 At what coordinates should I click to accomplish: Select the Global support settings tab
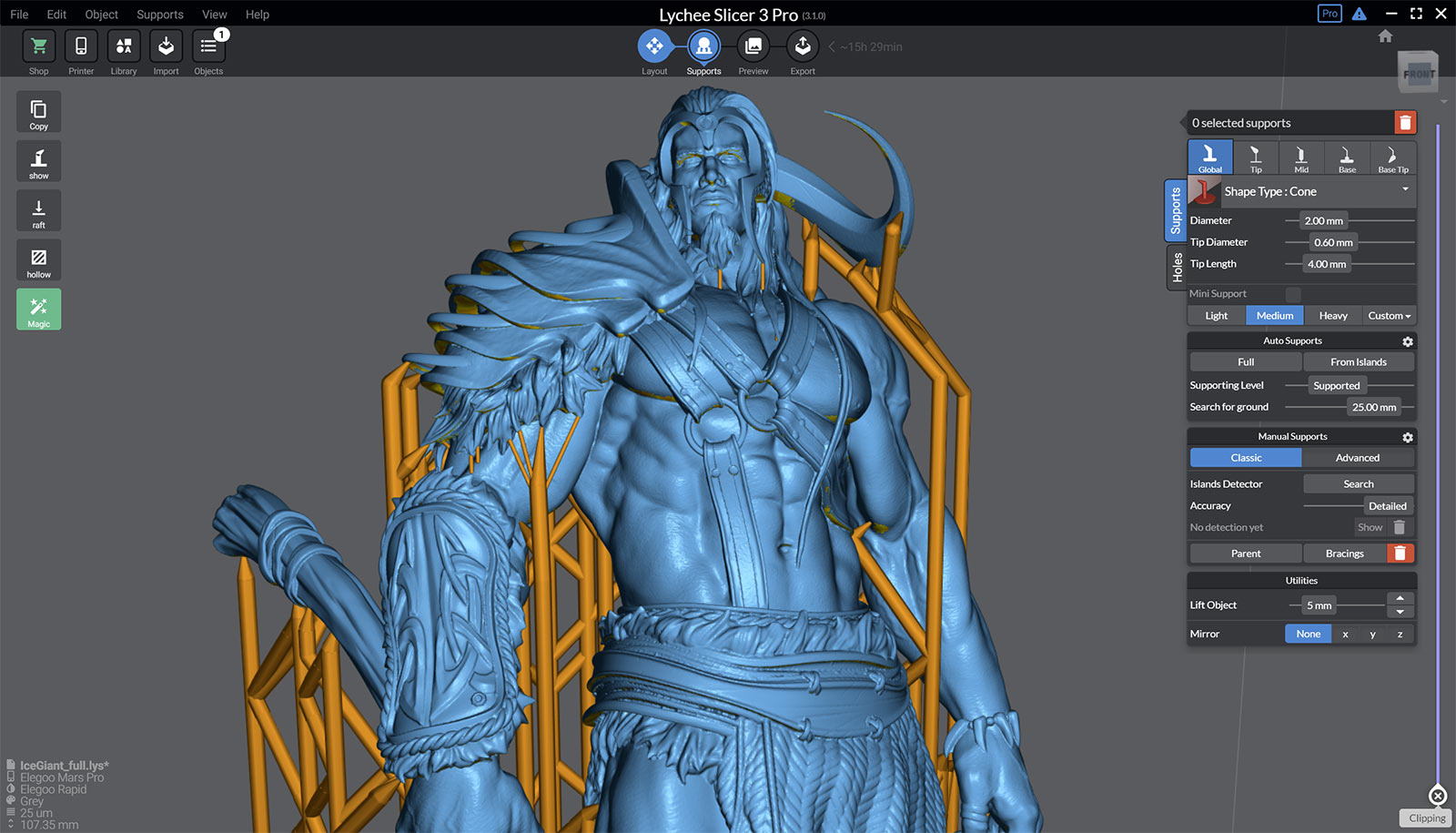(1210, 157)
